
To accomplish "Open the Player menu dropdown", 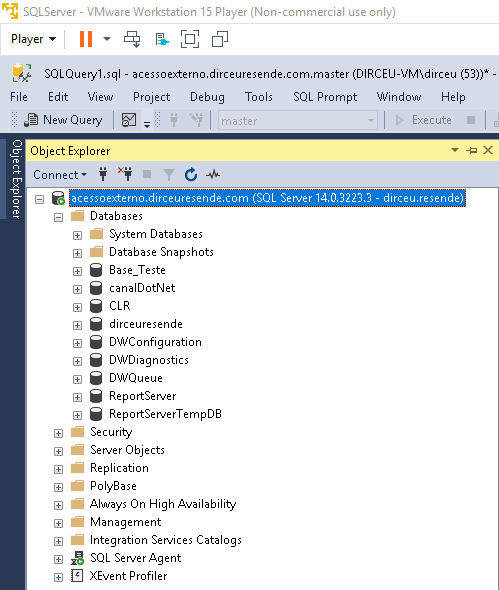I will (33, 39).
